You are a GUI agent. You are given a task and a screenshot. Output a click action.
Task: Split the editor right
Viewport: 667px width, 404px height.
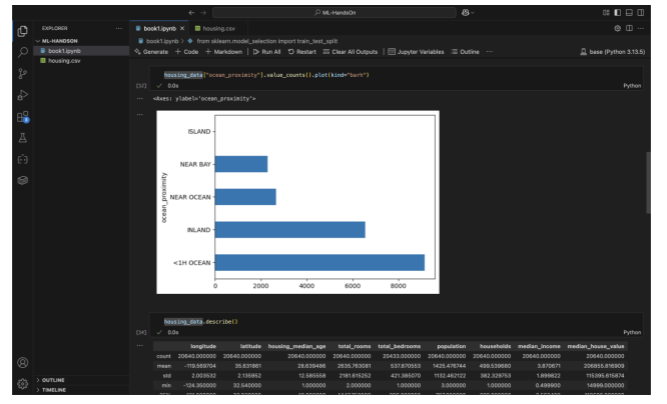(x=629, y=28)
